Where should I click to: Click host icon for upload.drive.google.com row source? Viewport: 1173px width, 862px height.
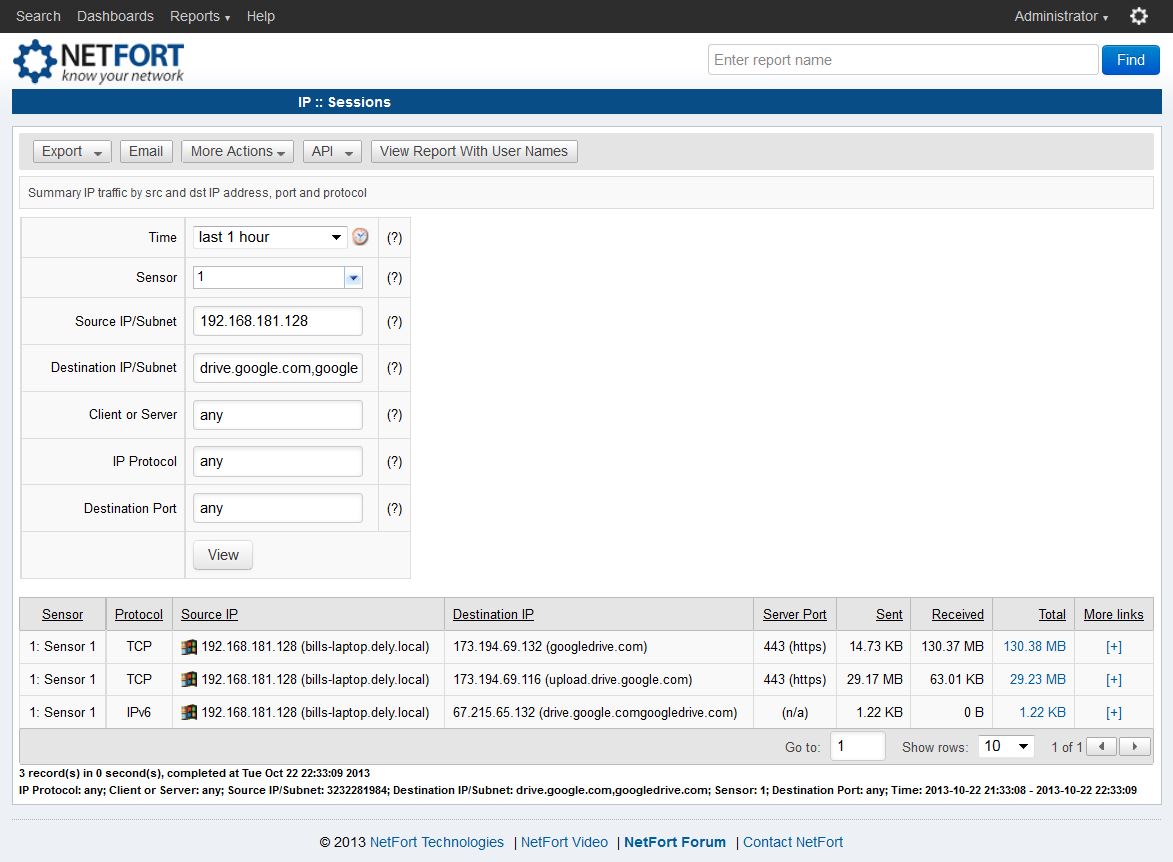[189, 679]
